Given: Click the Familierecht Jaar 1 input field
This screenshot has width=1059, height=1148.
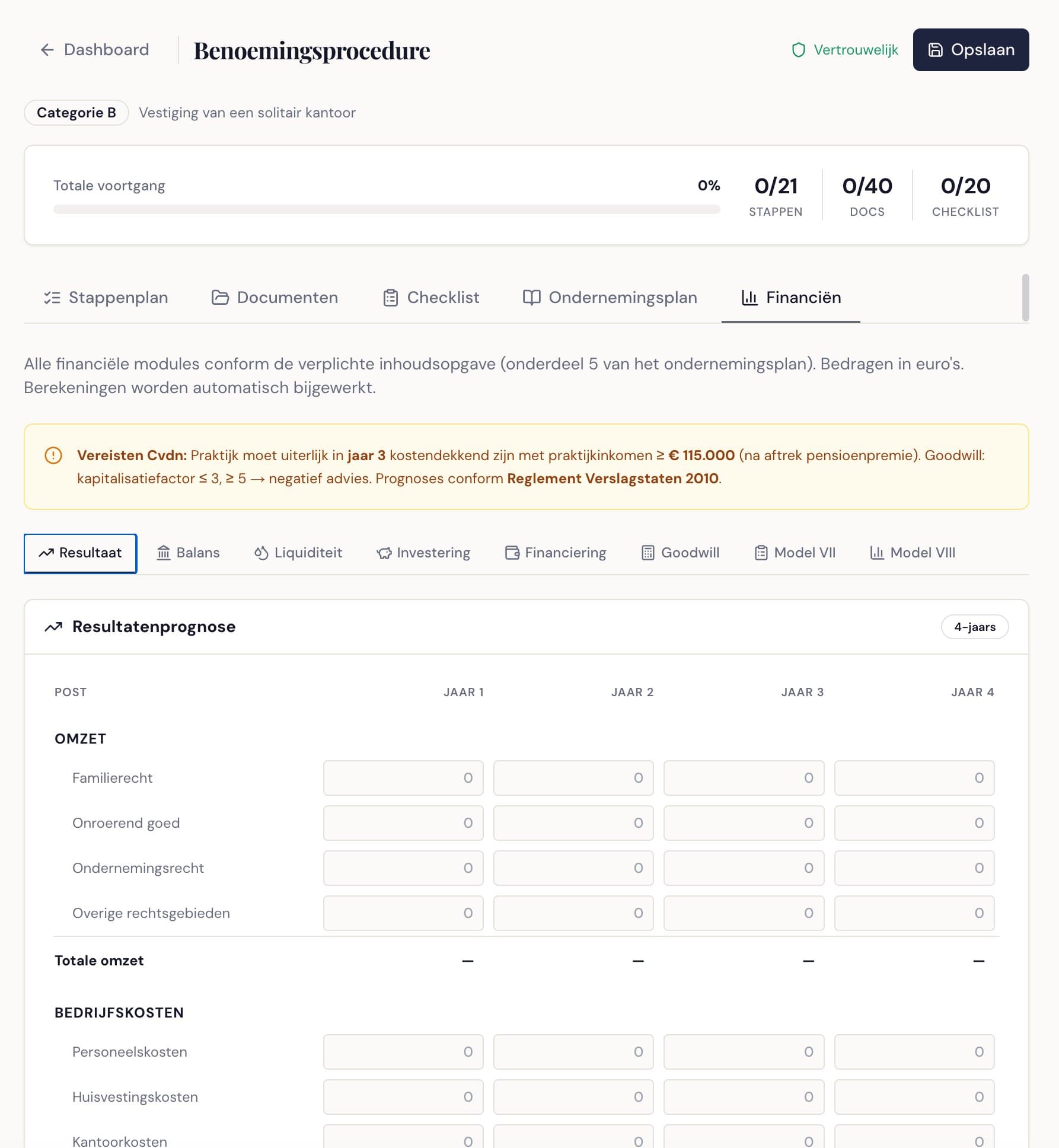Looking at the screenshot, I should (403, 778).
